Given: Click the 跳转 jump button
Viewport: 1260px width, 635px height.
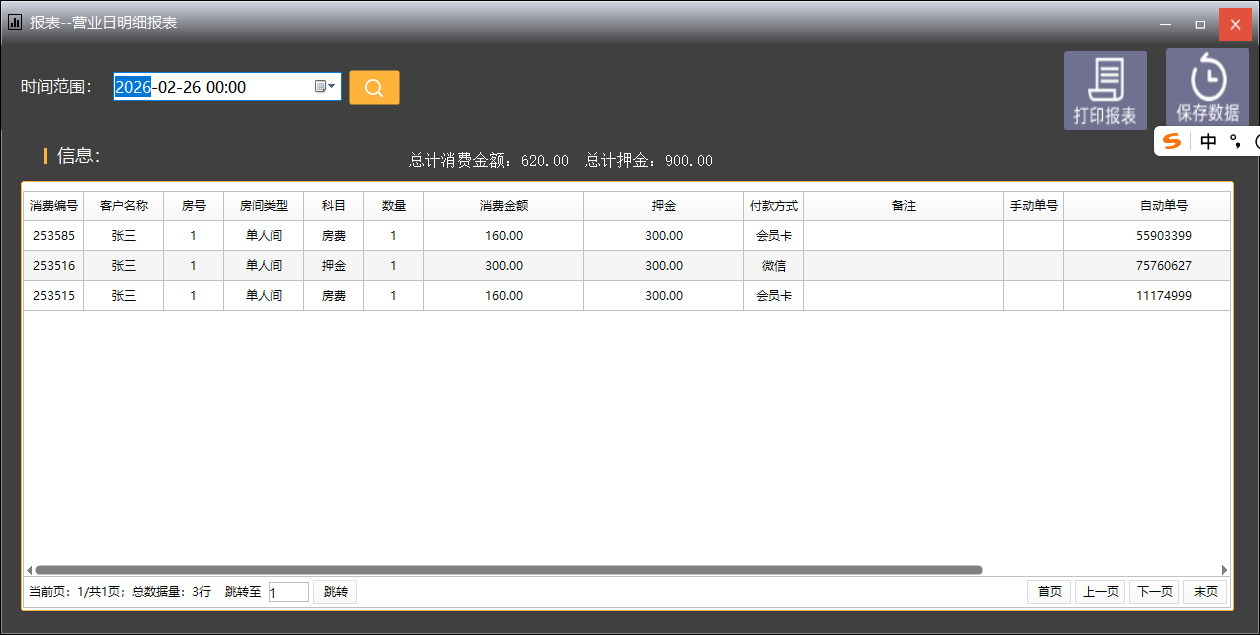Looking at the screenshot, I should [335, 592].
